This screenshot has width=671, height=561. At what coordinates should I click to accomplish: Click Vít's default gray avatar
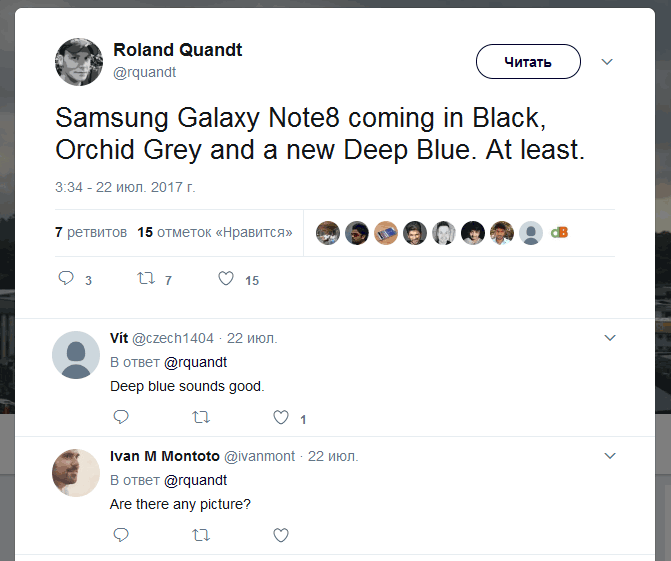coord(76,355)
